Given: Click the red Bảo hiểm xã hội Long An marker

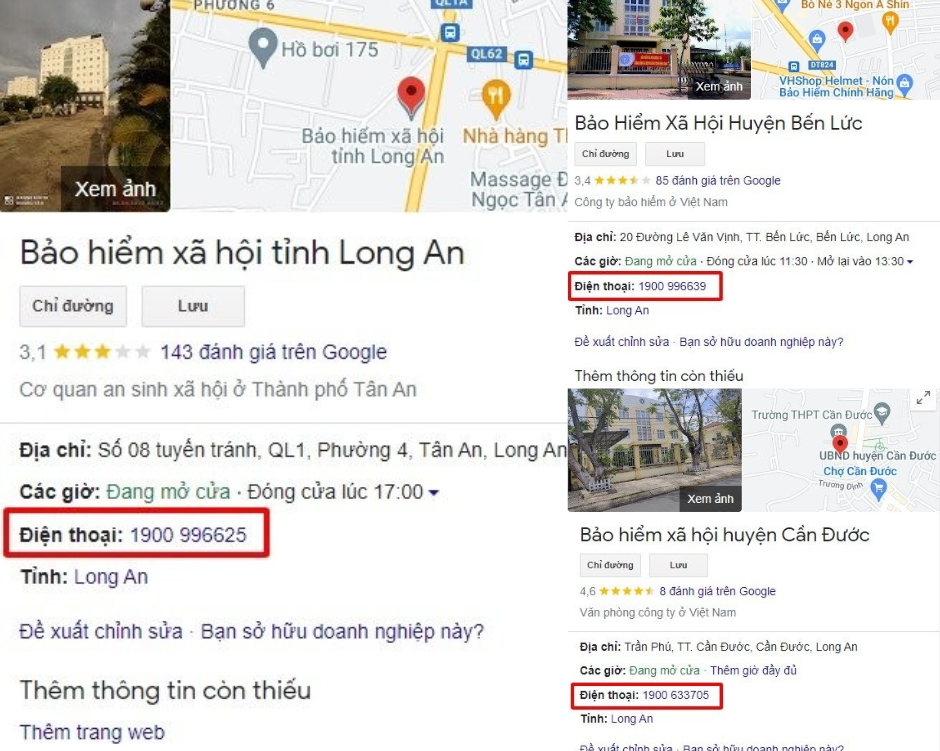Looking at the screenshot, I should coord(411,96).
